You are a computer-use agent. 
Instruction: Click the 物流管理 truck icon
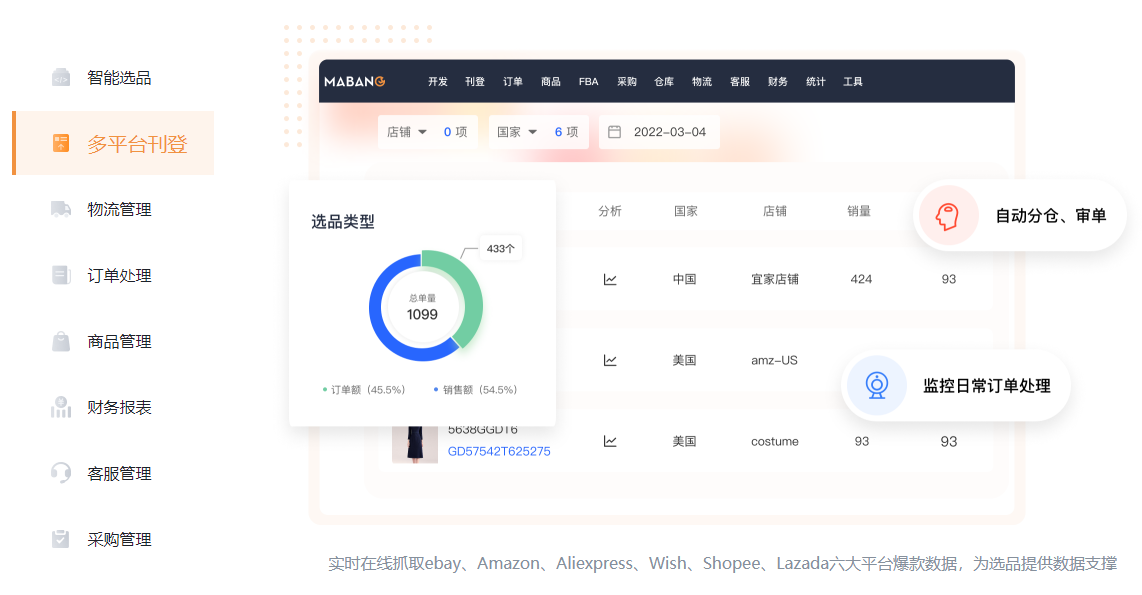[61, 209]
